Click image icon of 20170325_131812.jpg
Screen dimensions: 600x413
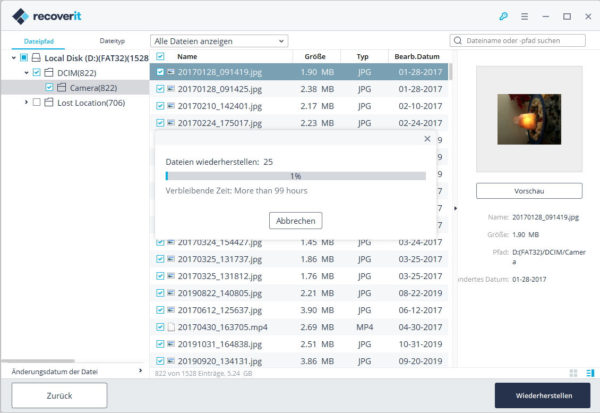click(x=171, y=276)
